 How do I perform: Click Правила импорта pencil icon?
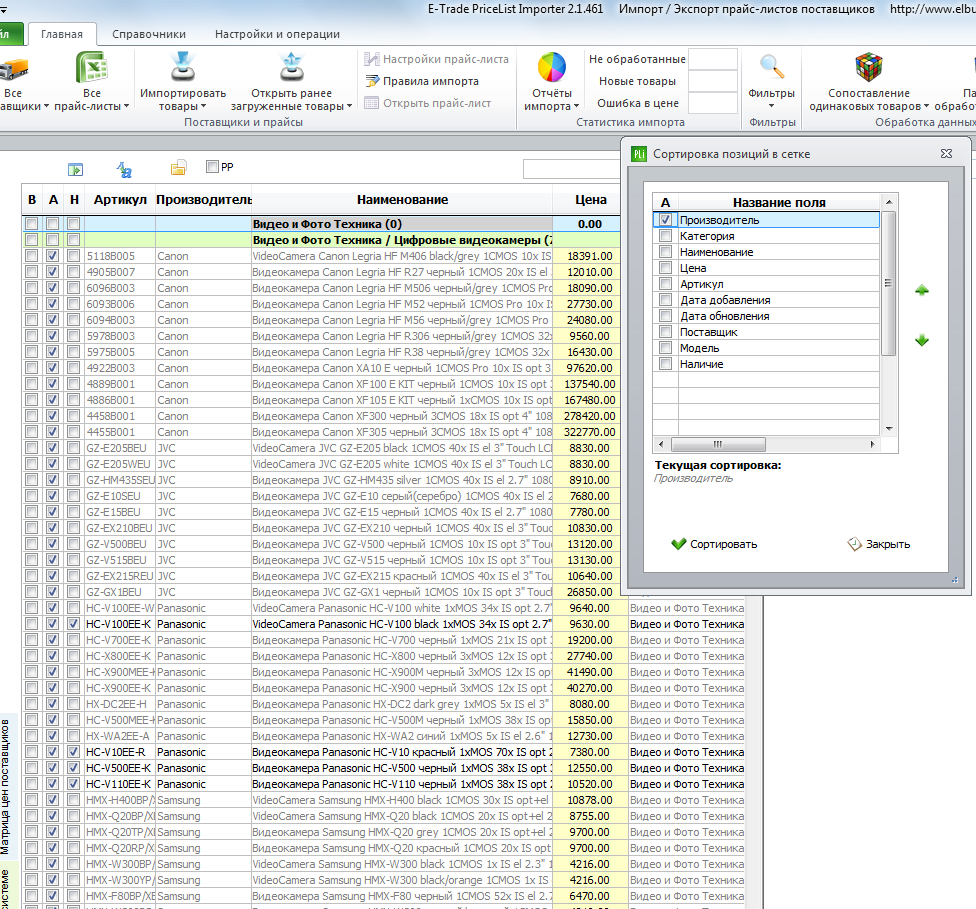pos(372,81)
